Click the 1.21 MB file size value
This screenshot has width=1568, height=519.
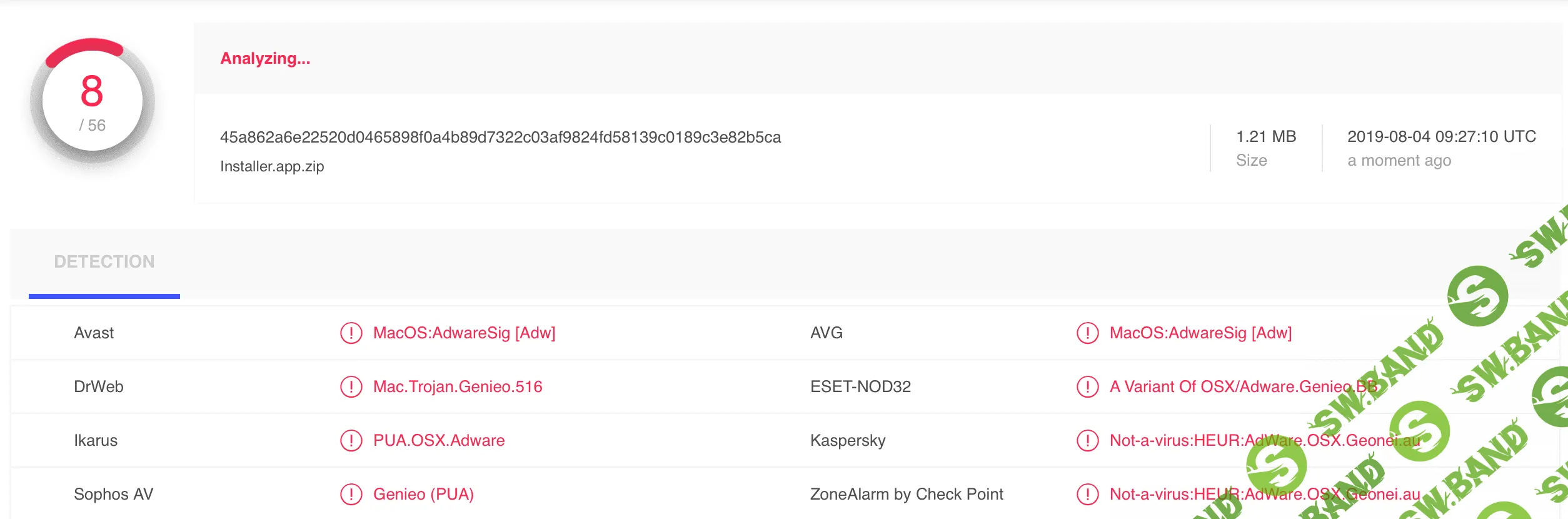click(x=1266, y=137)
